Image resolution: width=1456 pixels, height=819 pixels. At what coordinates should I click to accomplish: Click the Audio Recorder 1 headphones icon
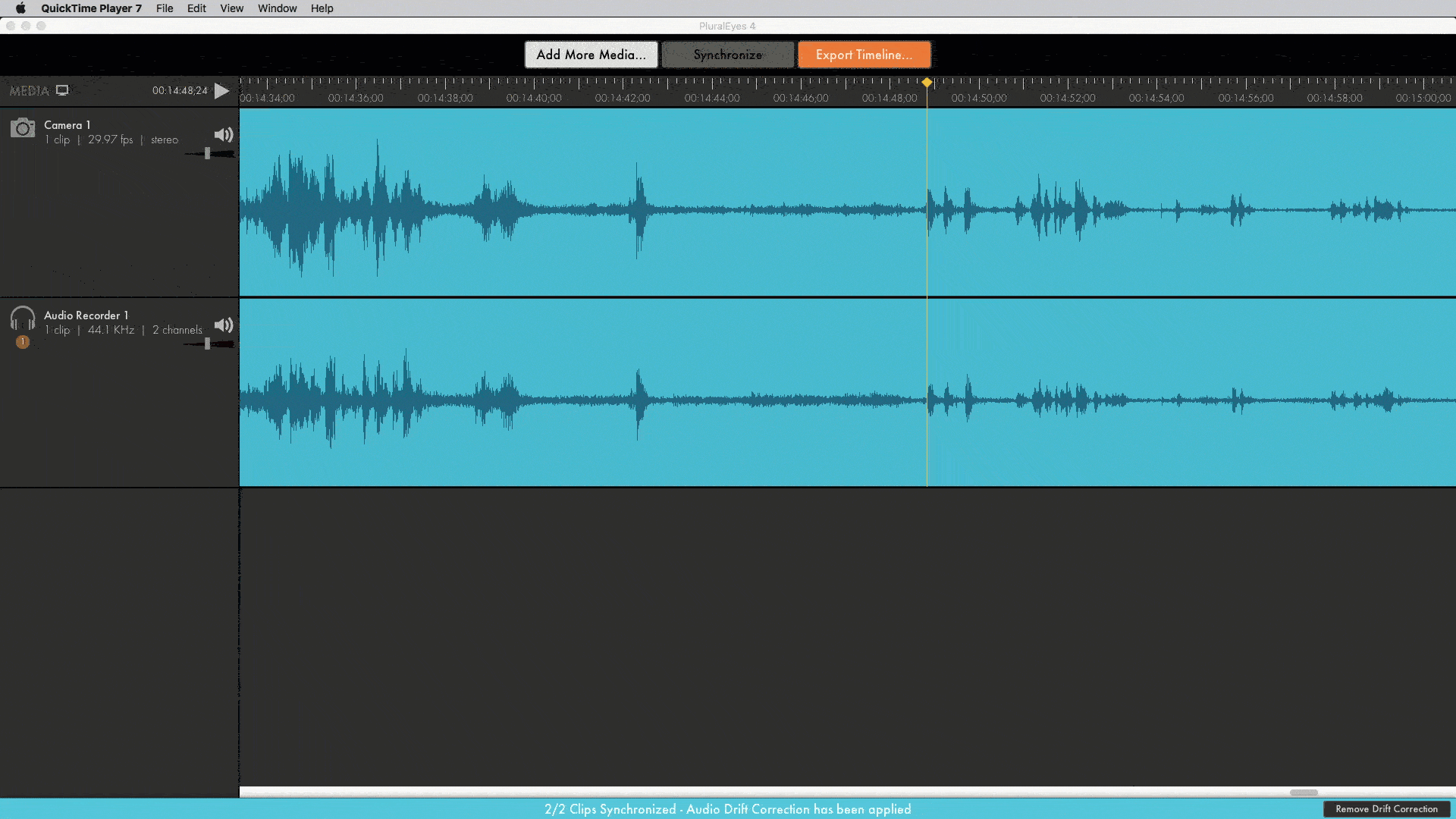pos(23,318)
